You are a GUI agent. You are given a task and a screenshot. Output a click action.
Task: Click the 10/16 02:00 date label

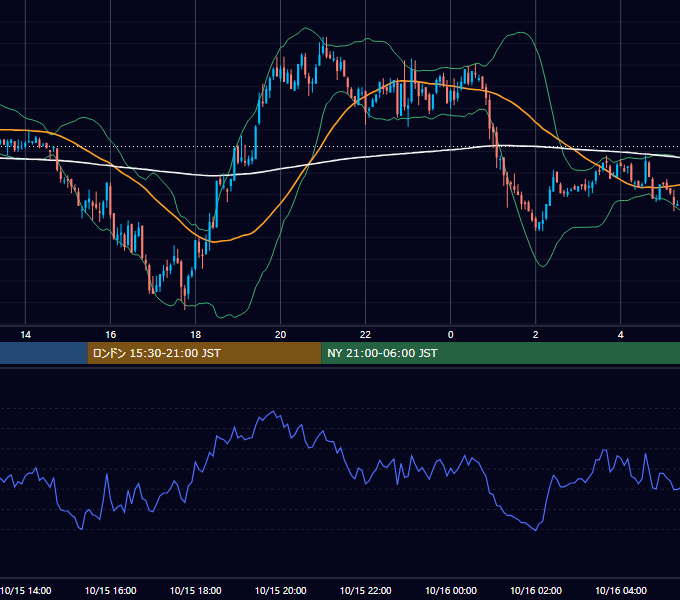point(536,590)
